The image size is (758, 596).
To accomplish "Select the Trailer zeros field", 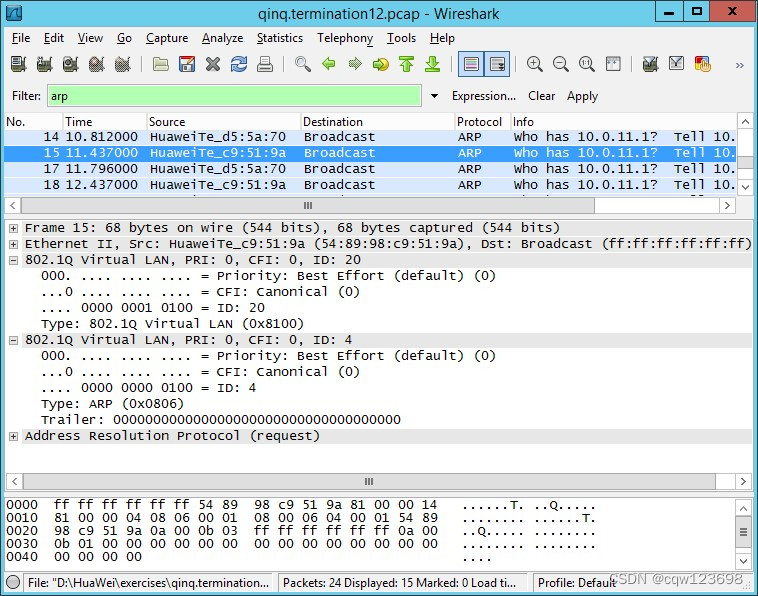I will point(221,420).
